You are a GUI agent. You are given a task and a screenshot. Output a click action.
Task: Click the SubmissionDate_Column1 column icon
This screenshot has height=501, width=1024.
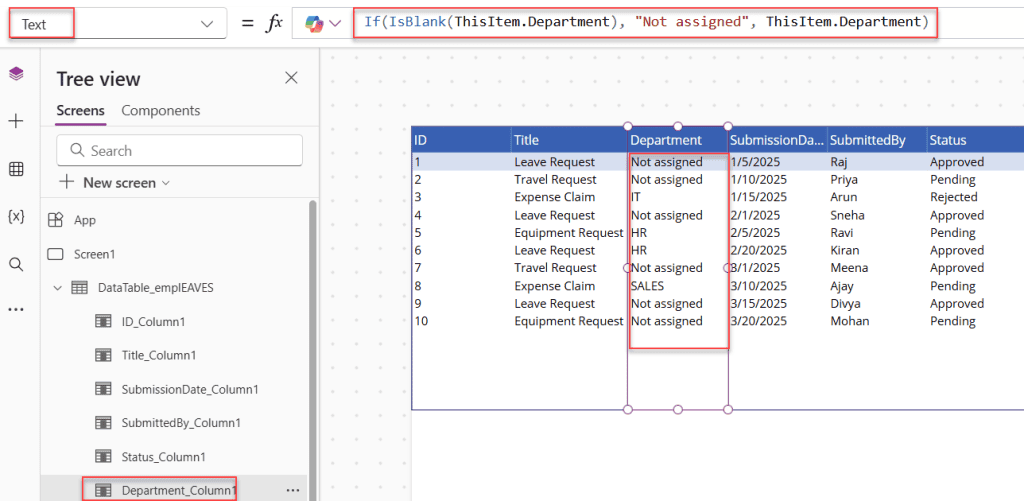click(103, 389)
